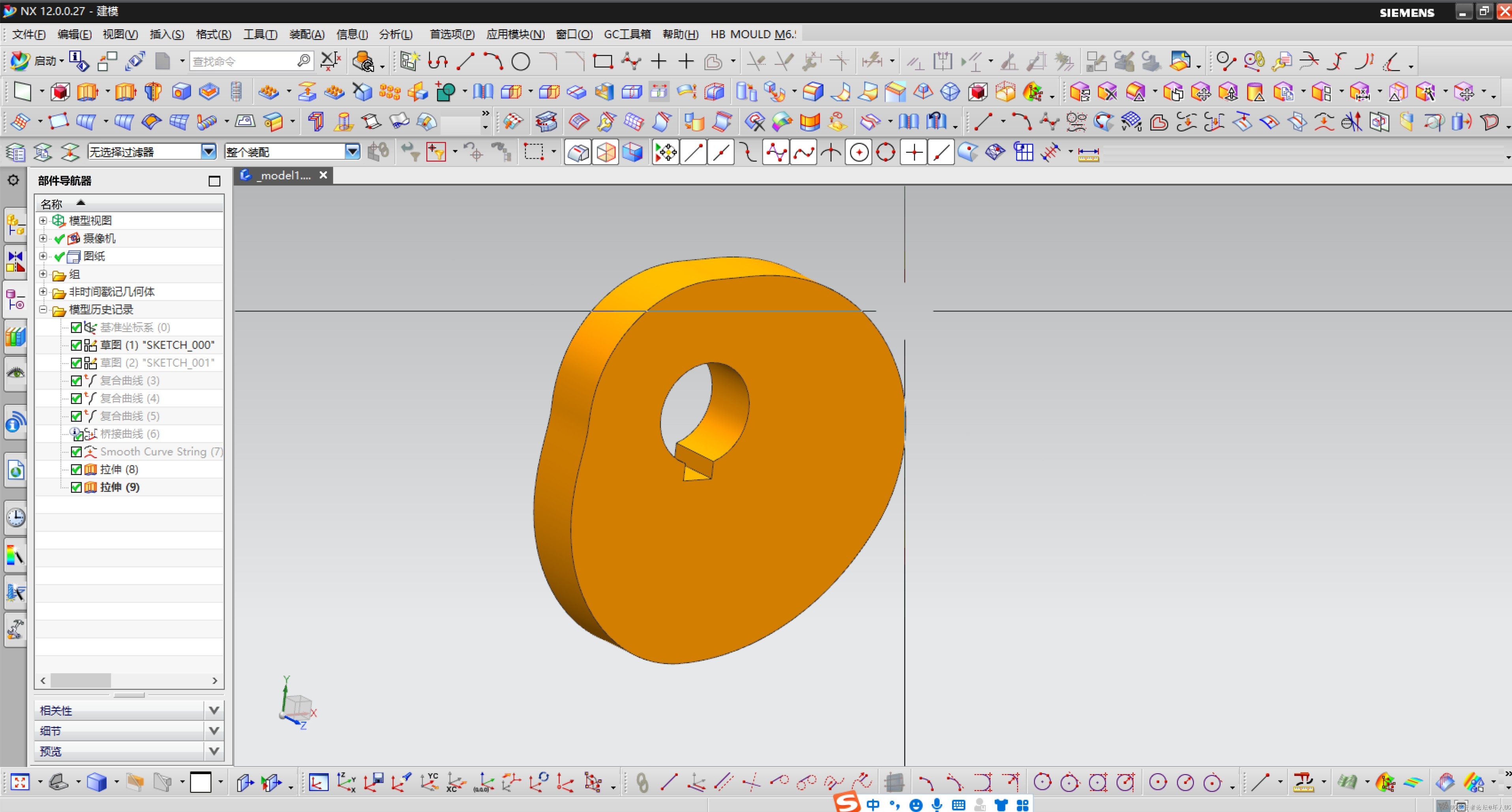Viewport: 1512px width, 812px height.
Task: Select the circle sketch tool in top toolbar
Action: (521, 61)
